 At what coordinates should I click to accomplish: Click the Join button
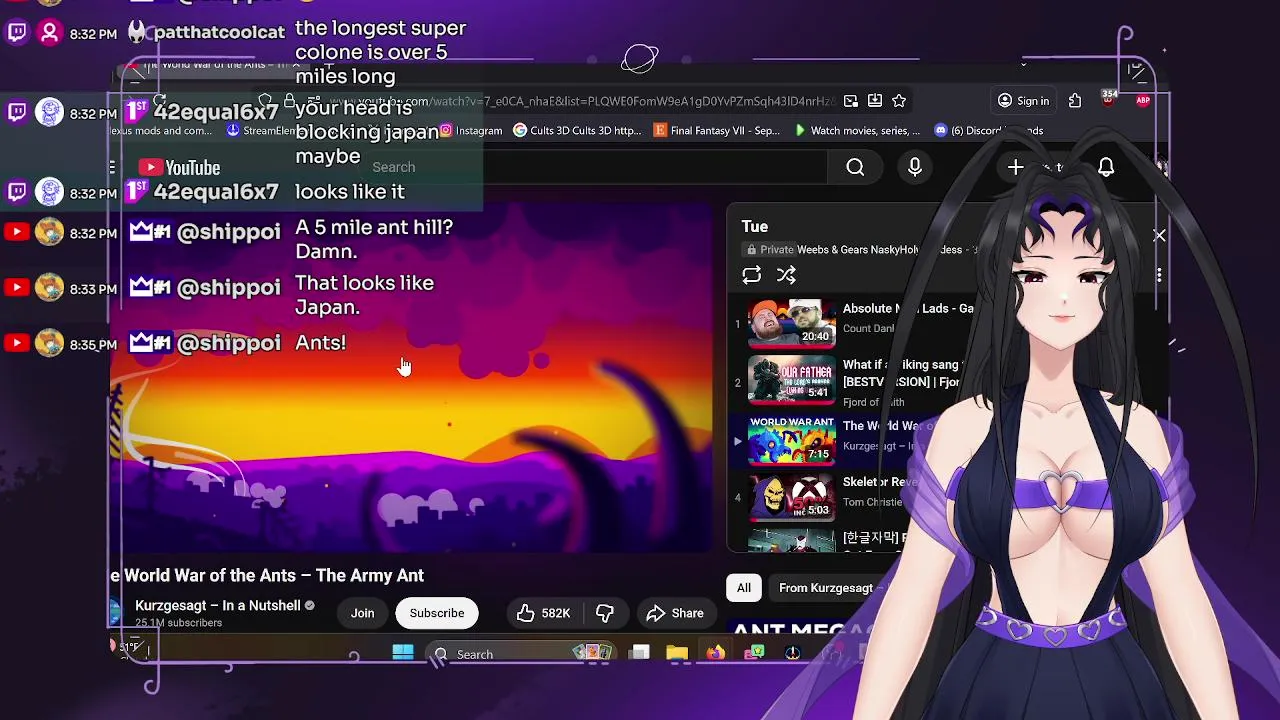point(362,613)
